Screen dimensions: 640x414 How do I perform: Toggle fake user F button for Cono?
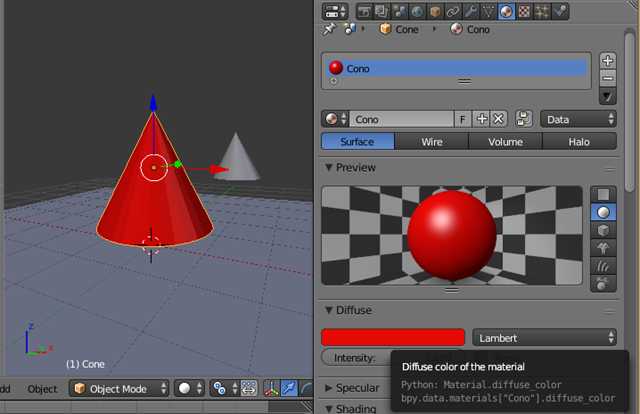click(463, 119)
